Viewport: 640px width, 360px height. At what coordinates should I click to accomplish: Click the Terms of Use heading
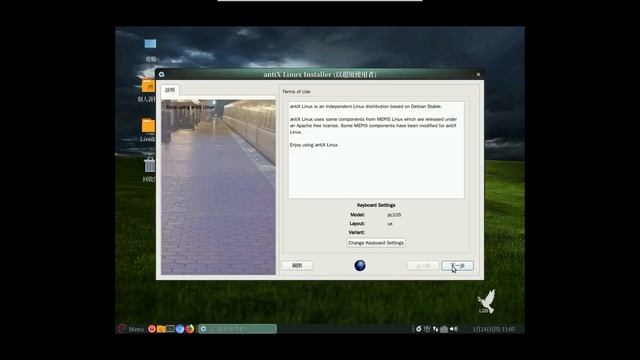(x=296, y=91)
